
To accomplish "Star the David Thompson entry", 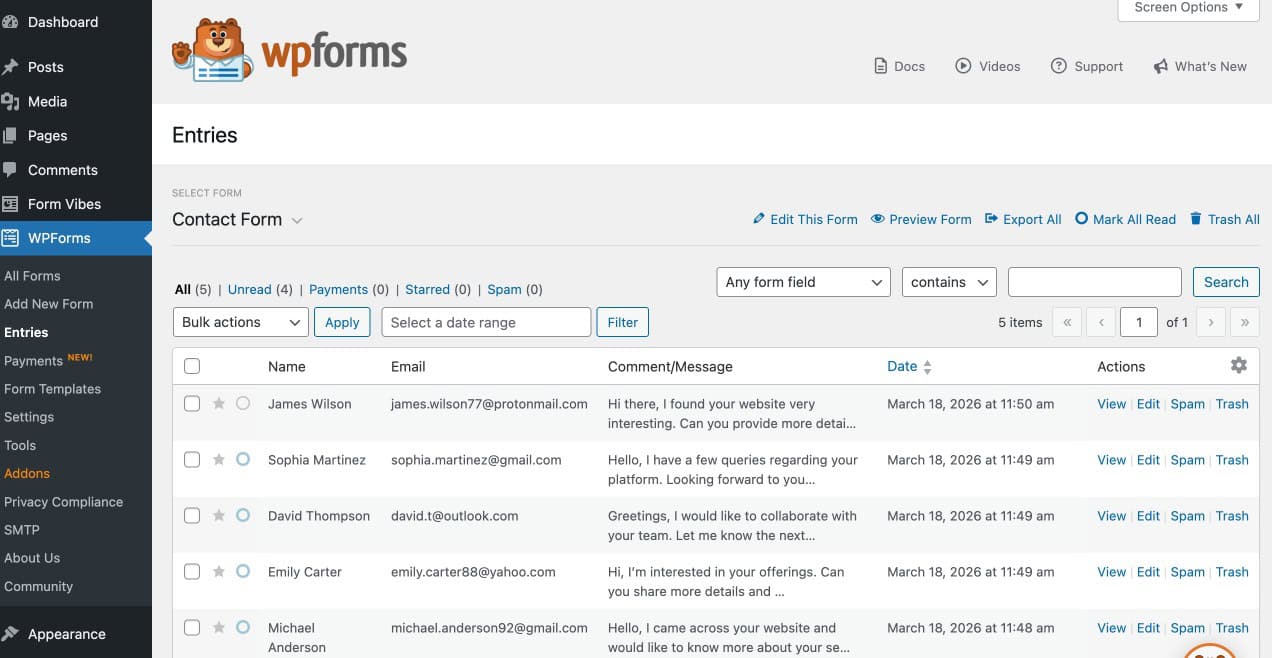I will pyautogui.click(x=219, y=516).
